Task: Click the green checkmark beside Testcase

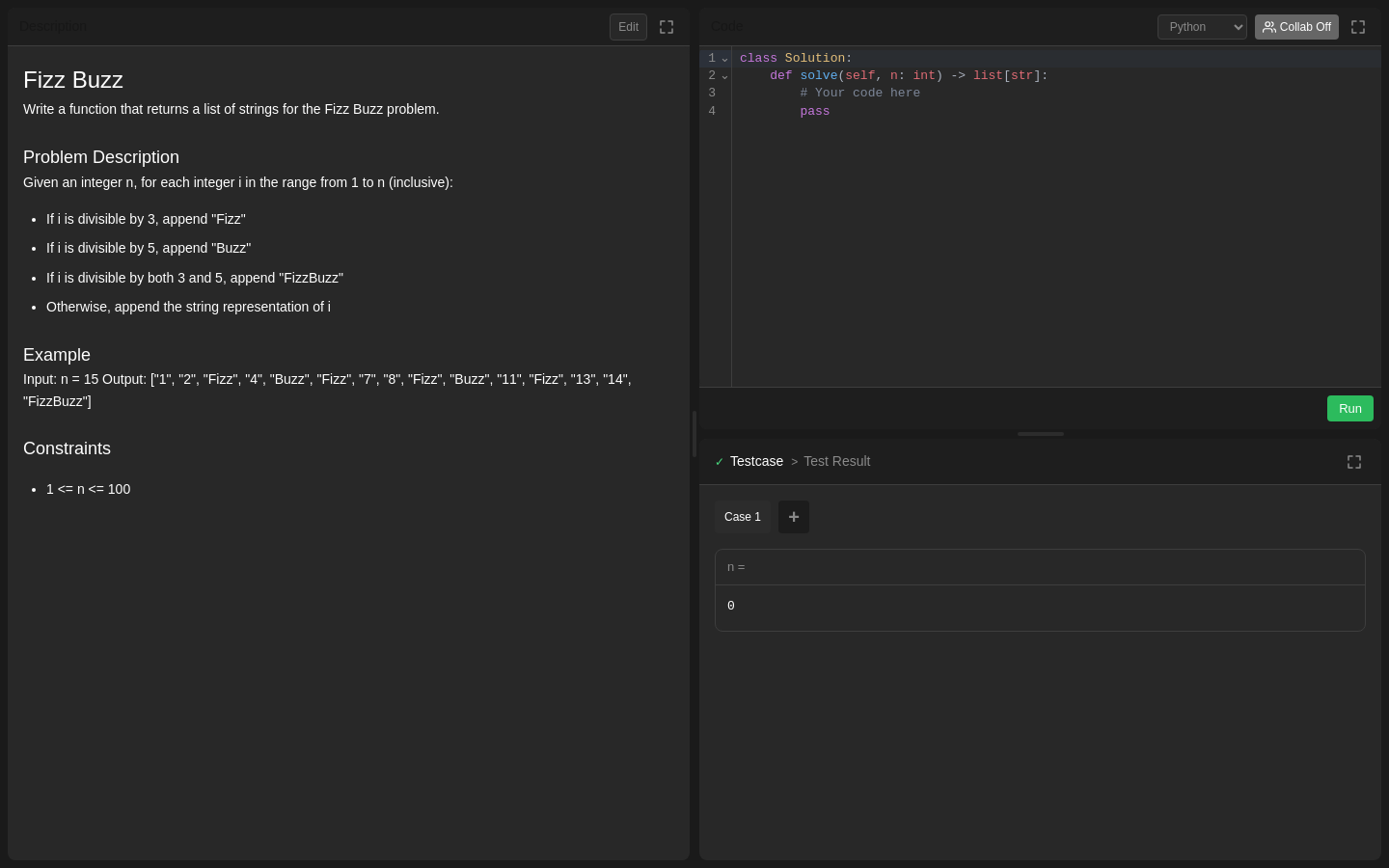Action: click(720, 462)
